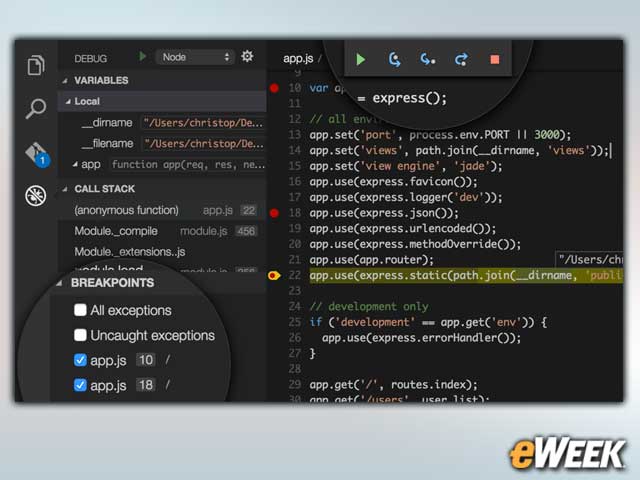Click highlighted line app.use(express.static
640x480 pixels.
click(x=466, y=276)
